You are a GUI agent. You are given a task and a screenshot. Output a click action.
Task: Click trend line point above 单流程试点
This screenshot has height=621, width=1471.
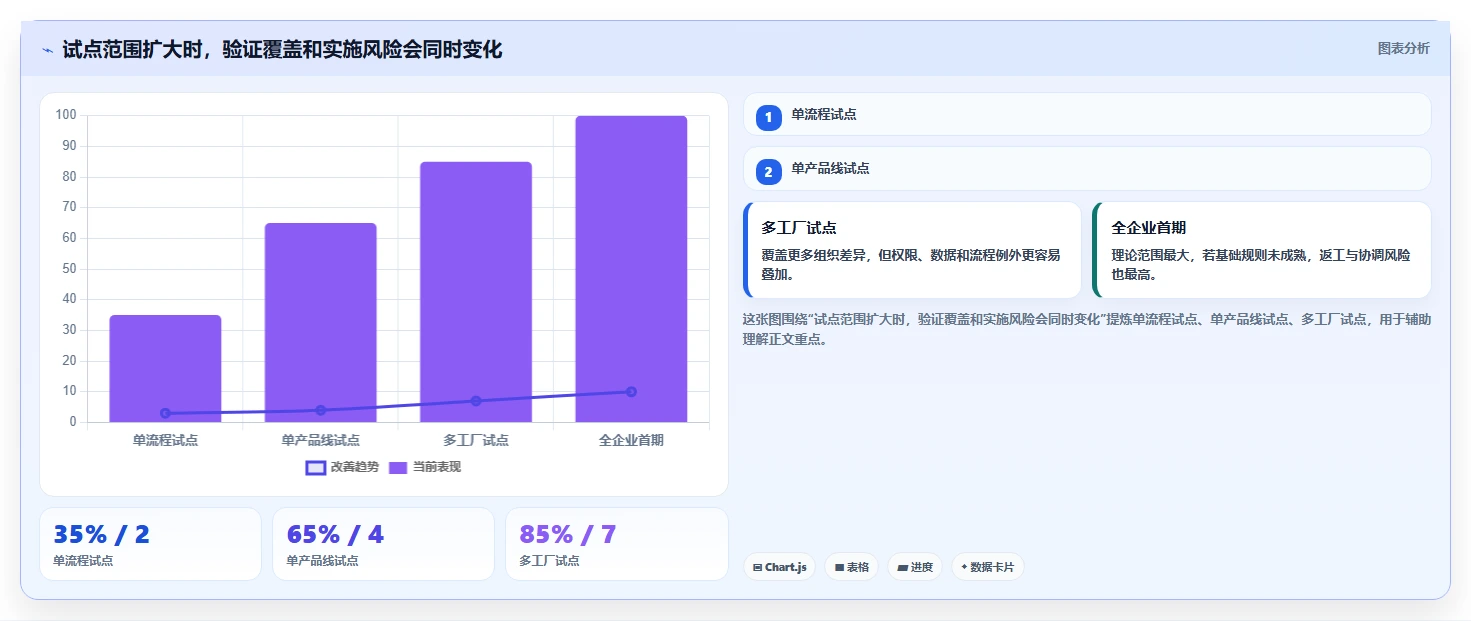pos(165,413)
